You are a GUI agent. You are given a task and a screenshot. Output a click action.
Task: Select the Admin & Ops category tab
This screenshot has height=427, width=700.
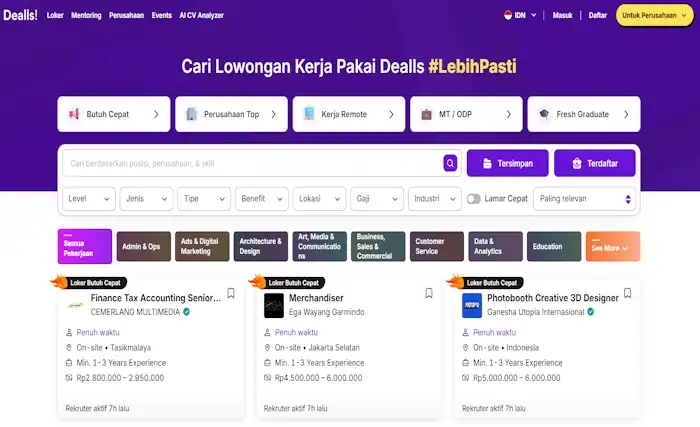click(144, 246)
